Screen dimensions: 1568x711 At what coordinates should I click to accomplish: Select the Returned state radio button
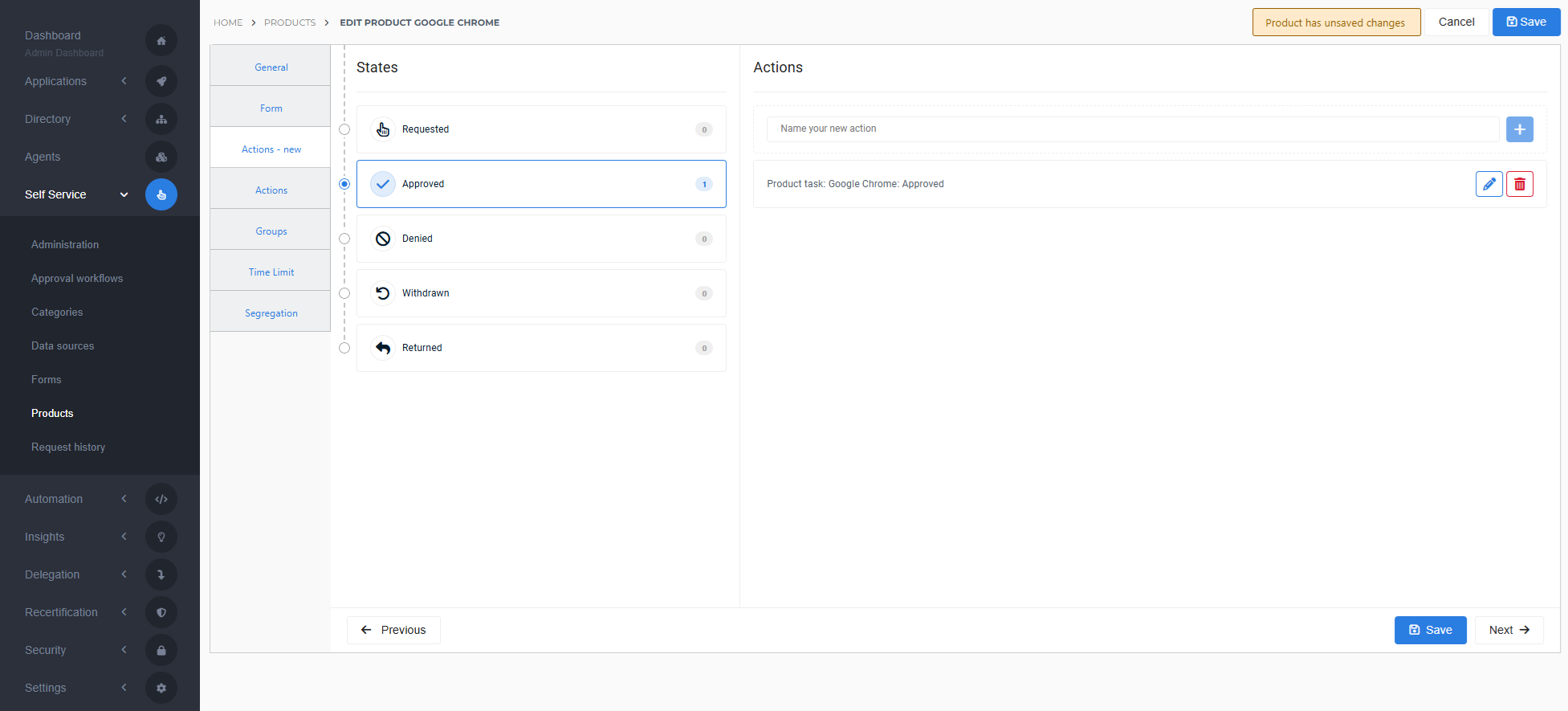[x=344, y=348]
